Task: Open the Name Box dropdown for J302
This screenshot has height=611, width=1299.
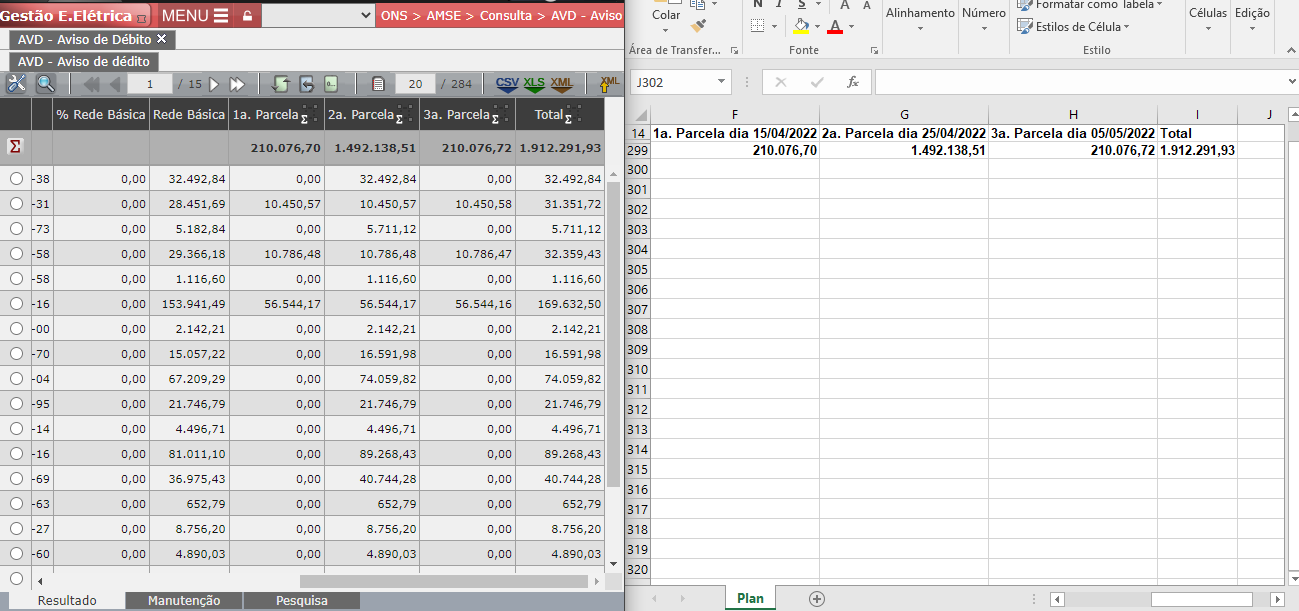Action: (722, 82)
